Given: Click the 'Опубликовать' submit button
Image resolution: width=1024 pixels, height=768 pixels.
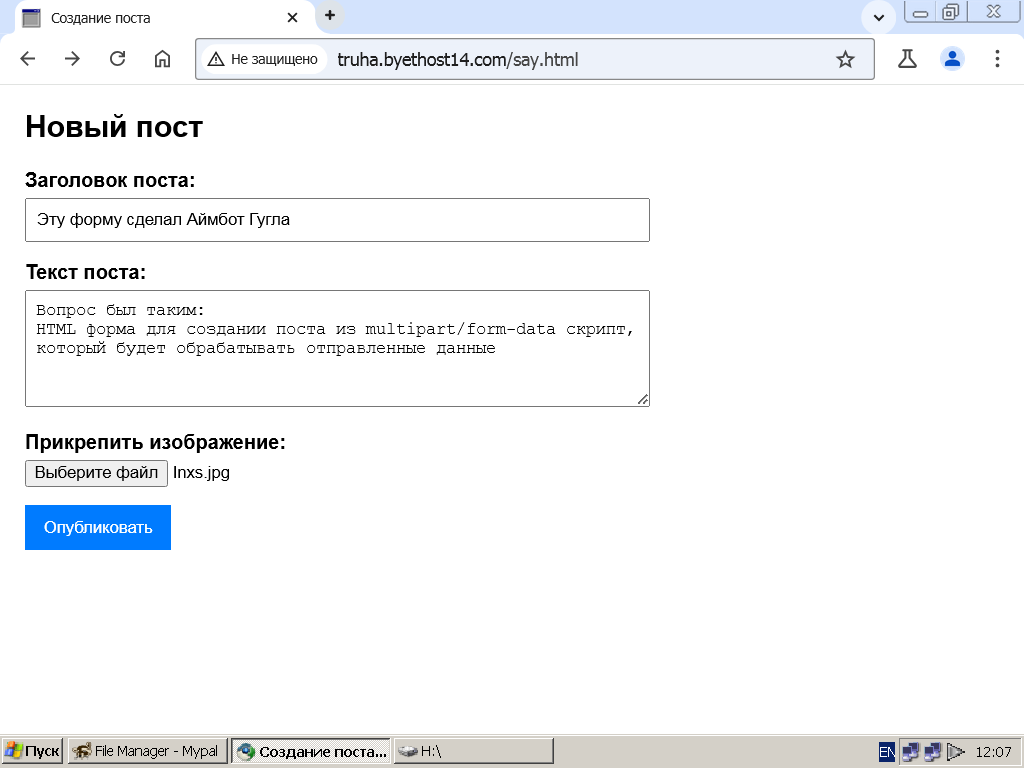Looking at the screenshot, I should point(98,528).
